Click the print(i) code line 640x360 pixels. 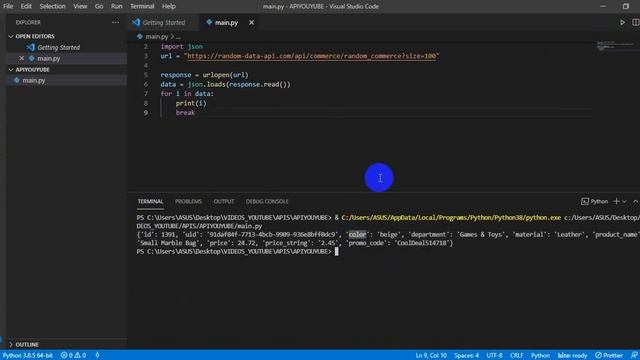191,103
